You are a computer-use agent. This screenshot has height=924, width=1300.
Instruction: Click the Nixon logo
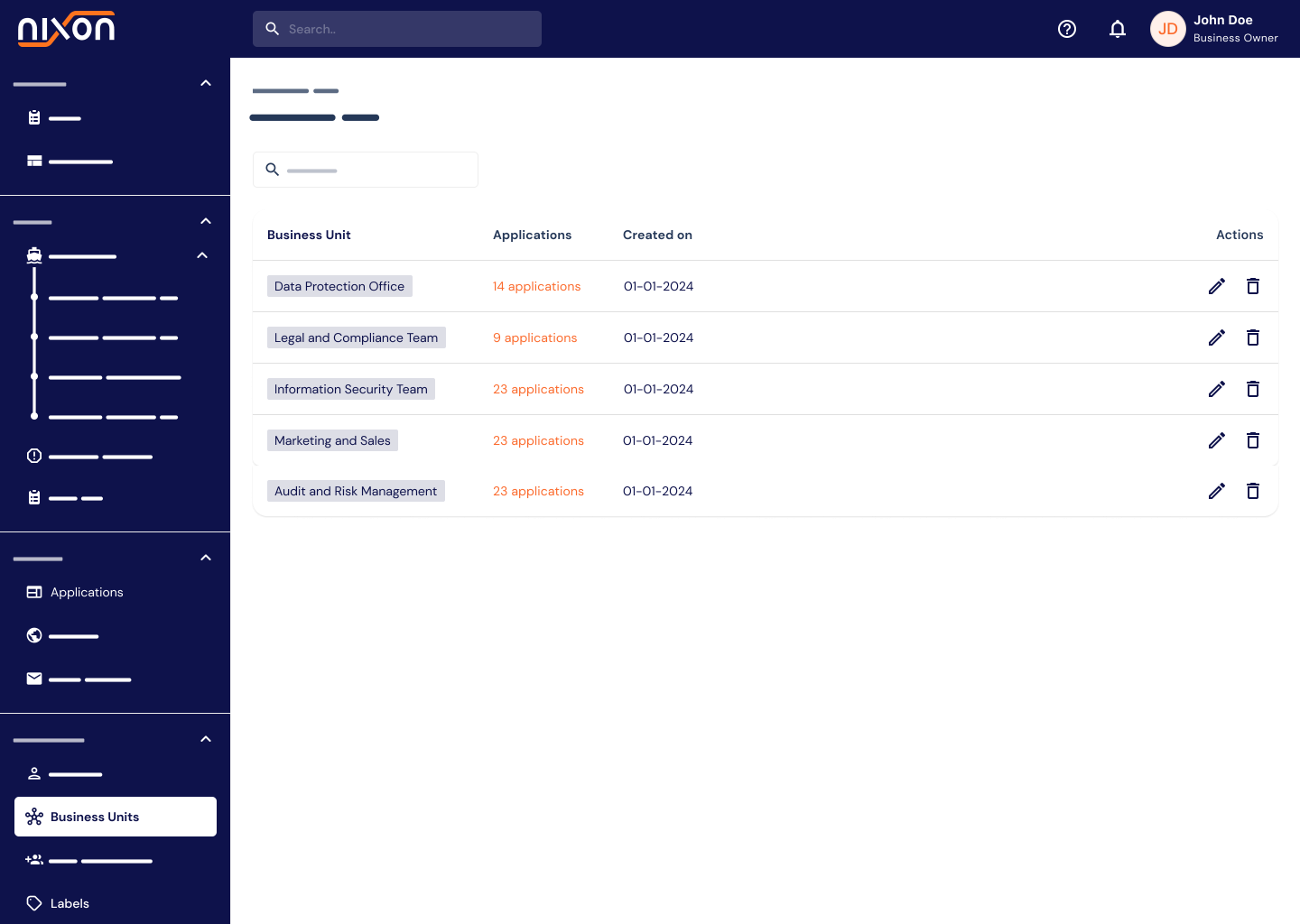tap(67, 29)
